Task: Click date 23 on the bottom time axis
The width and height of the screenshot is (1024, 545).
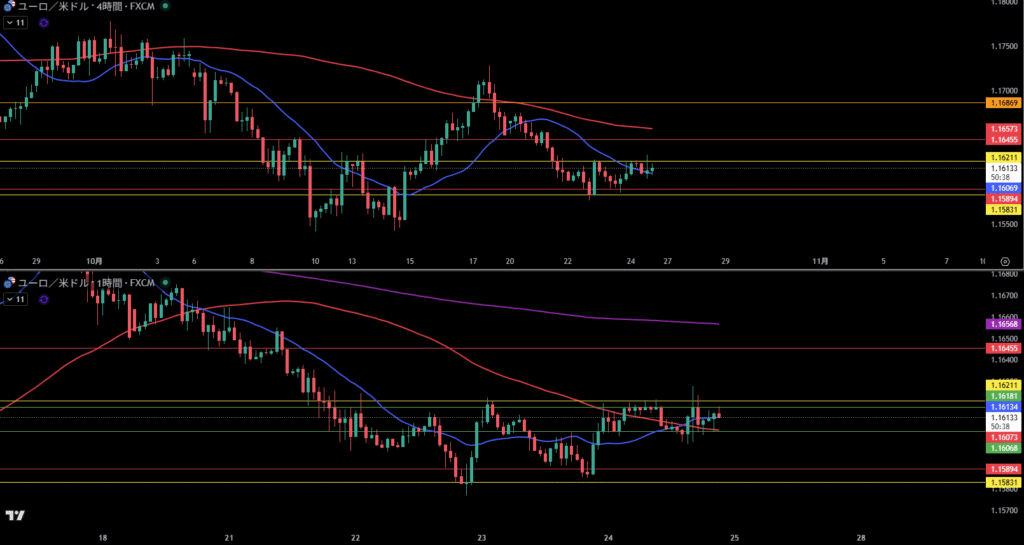Action: [x=482, y=537]
